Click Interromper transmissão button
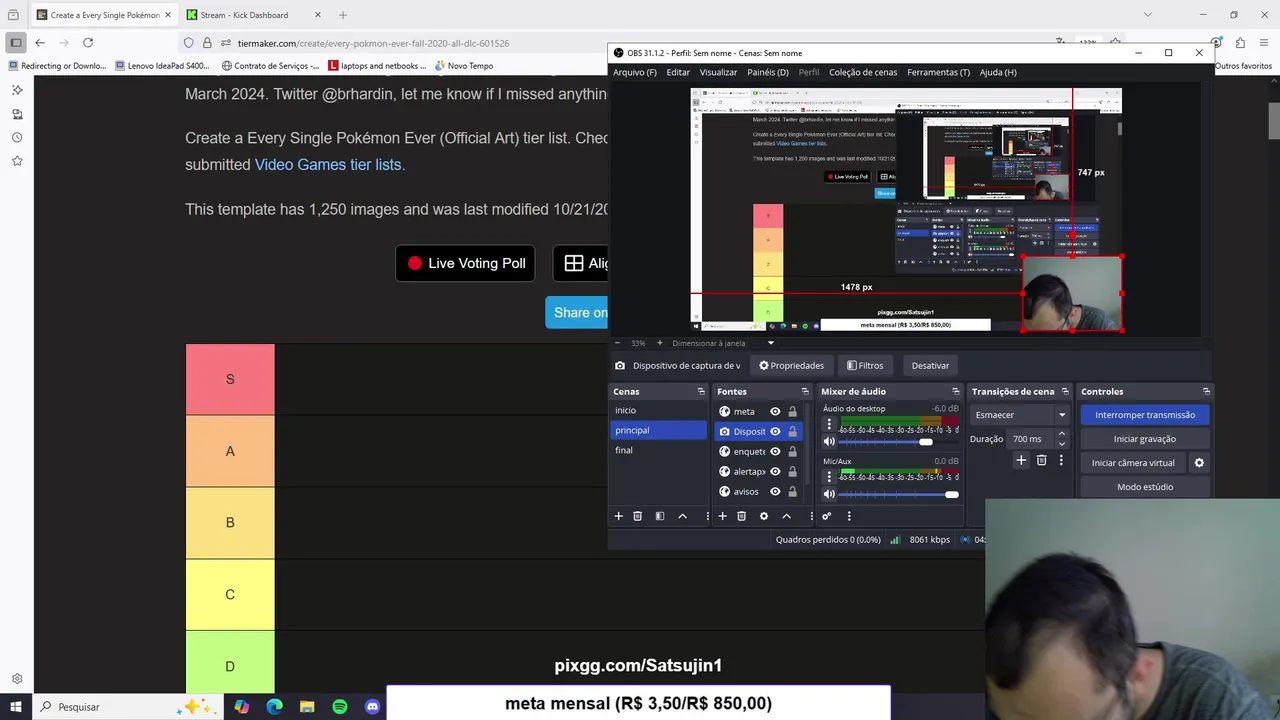This screenshot has height=720, width=1280. pos(1145,415)
